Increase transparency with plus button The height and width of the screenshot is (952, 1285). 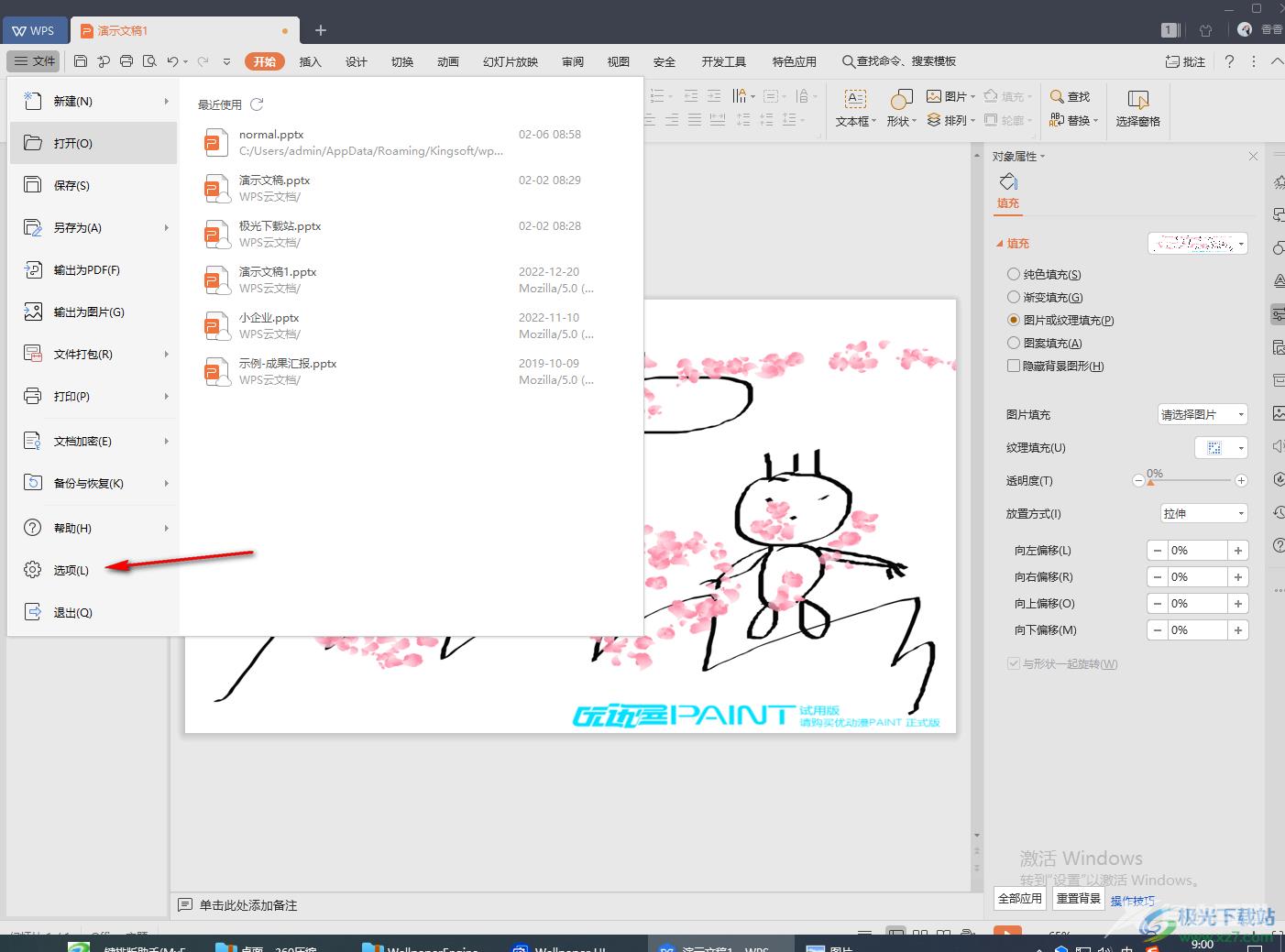[x=1241, y=481]
